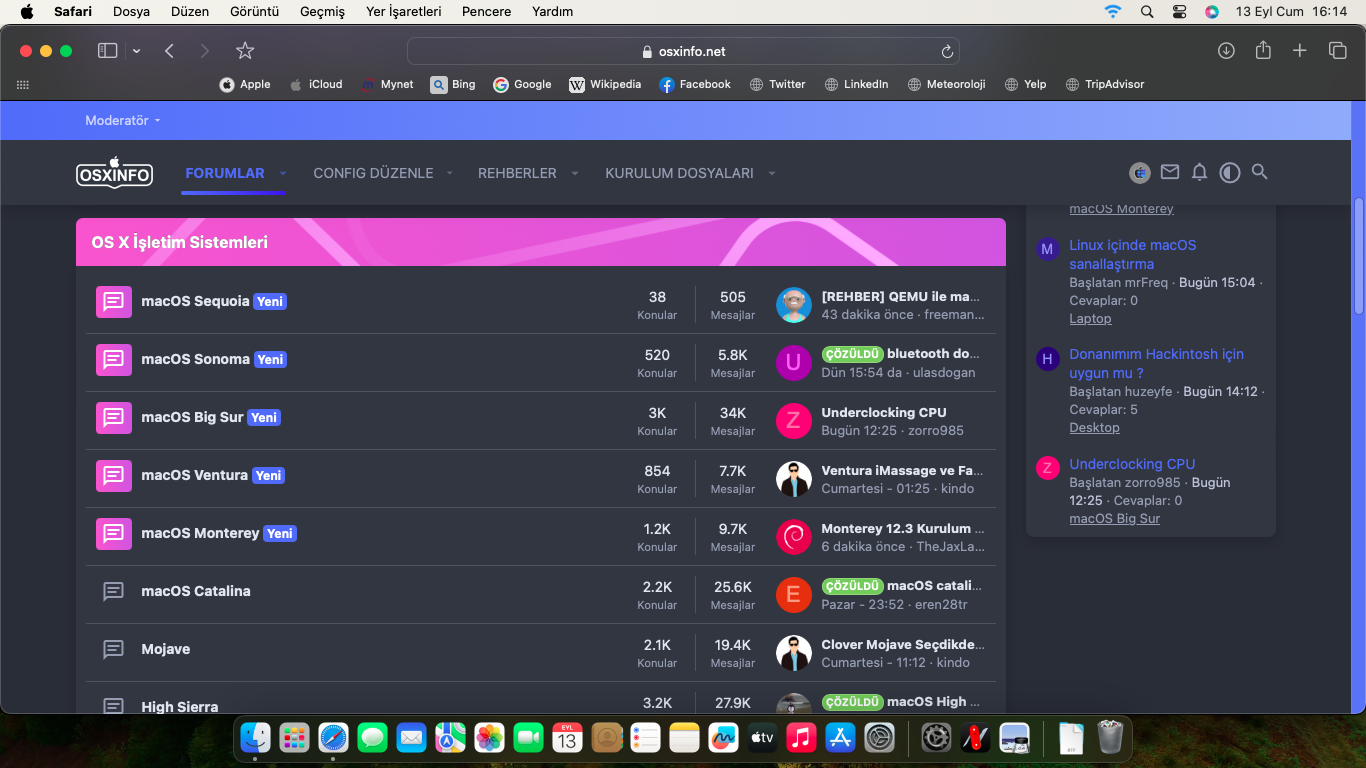
Task: Open the High Sierra forum
Action: click(180, 707)
